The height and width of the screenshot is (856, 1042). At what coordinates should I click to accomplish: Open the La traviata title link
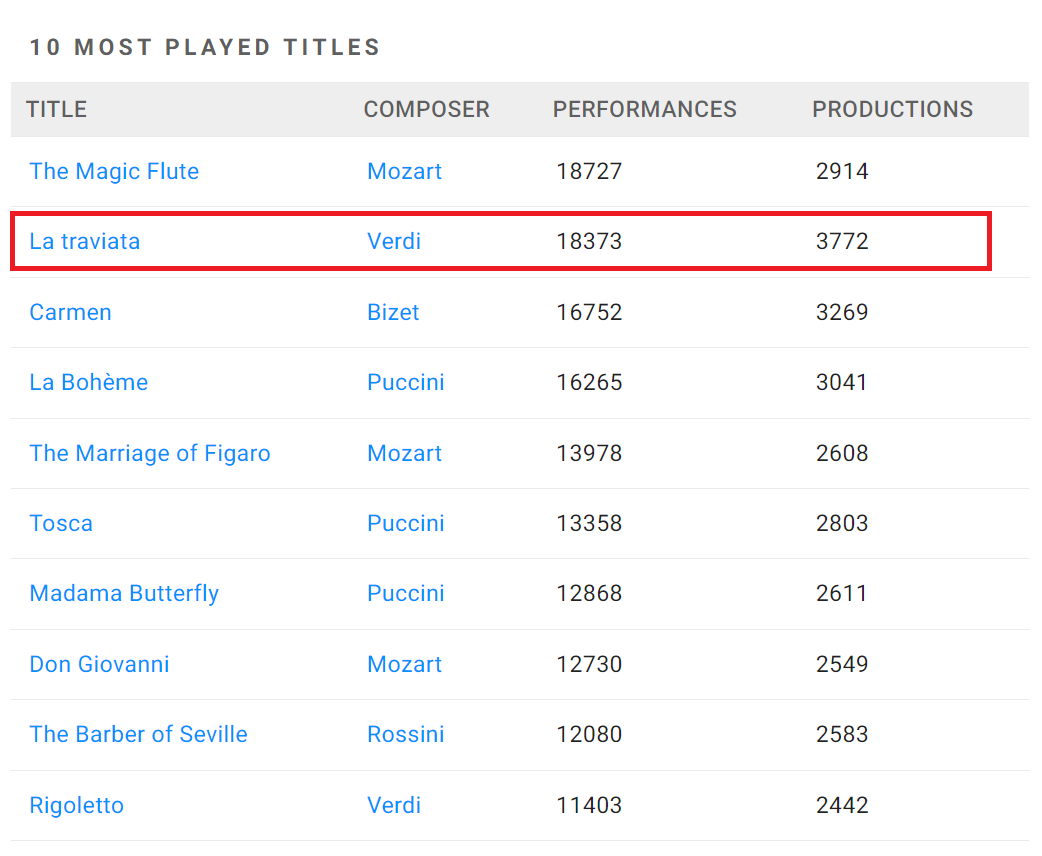(x=85, y=241)
